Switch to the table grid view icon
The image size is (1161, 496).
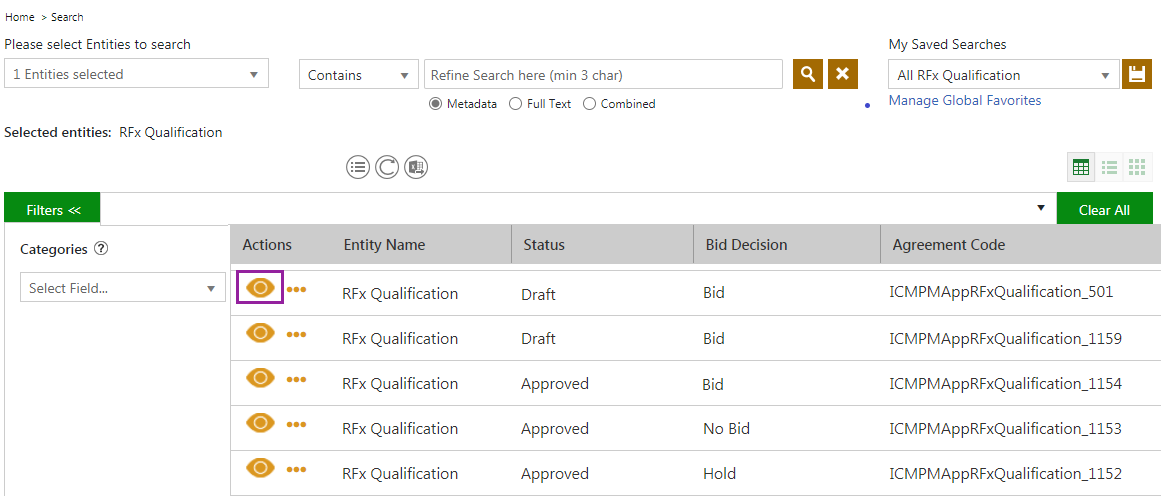click(x=1081, y=167)
